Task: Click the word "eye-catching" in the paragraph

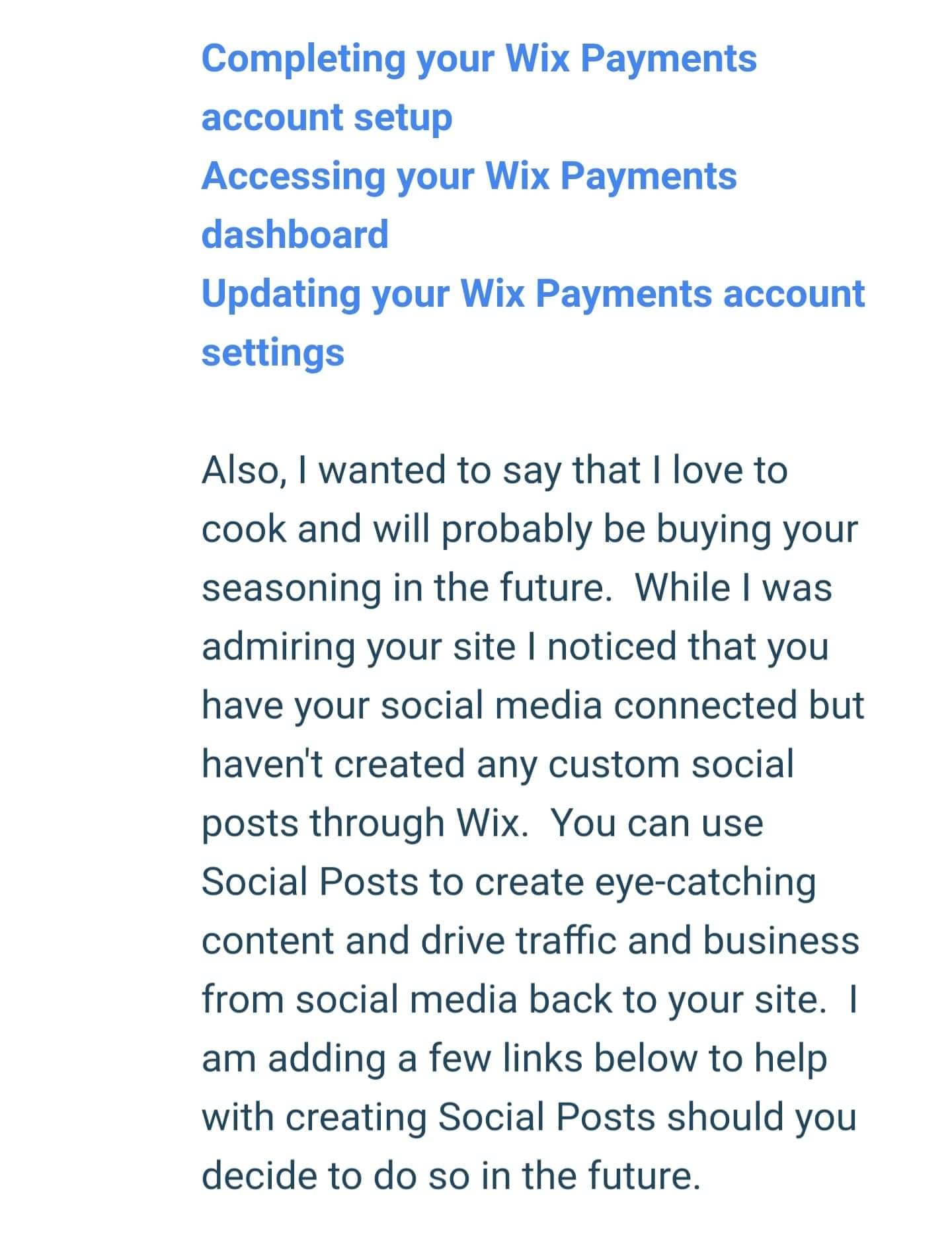Action: pyautogui.click(x=705, y=882)
